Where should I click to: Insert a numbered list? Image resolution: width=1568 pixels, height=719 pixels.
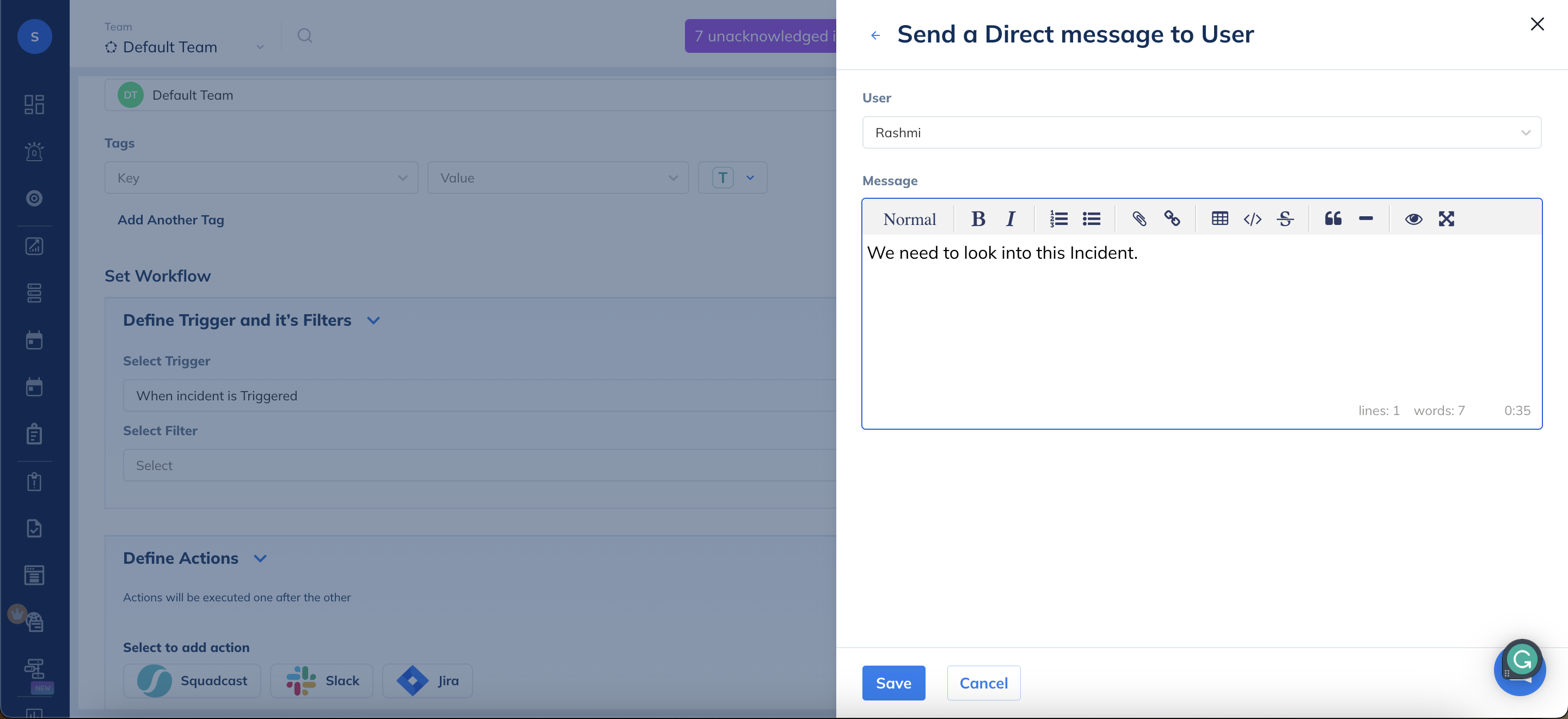coord(1058,218)
